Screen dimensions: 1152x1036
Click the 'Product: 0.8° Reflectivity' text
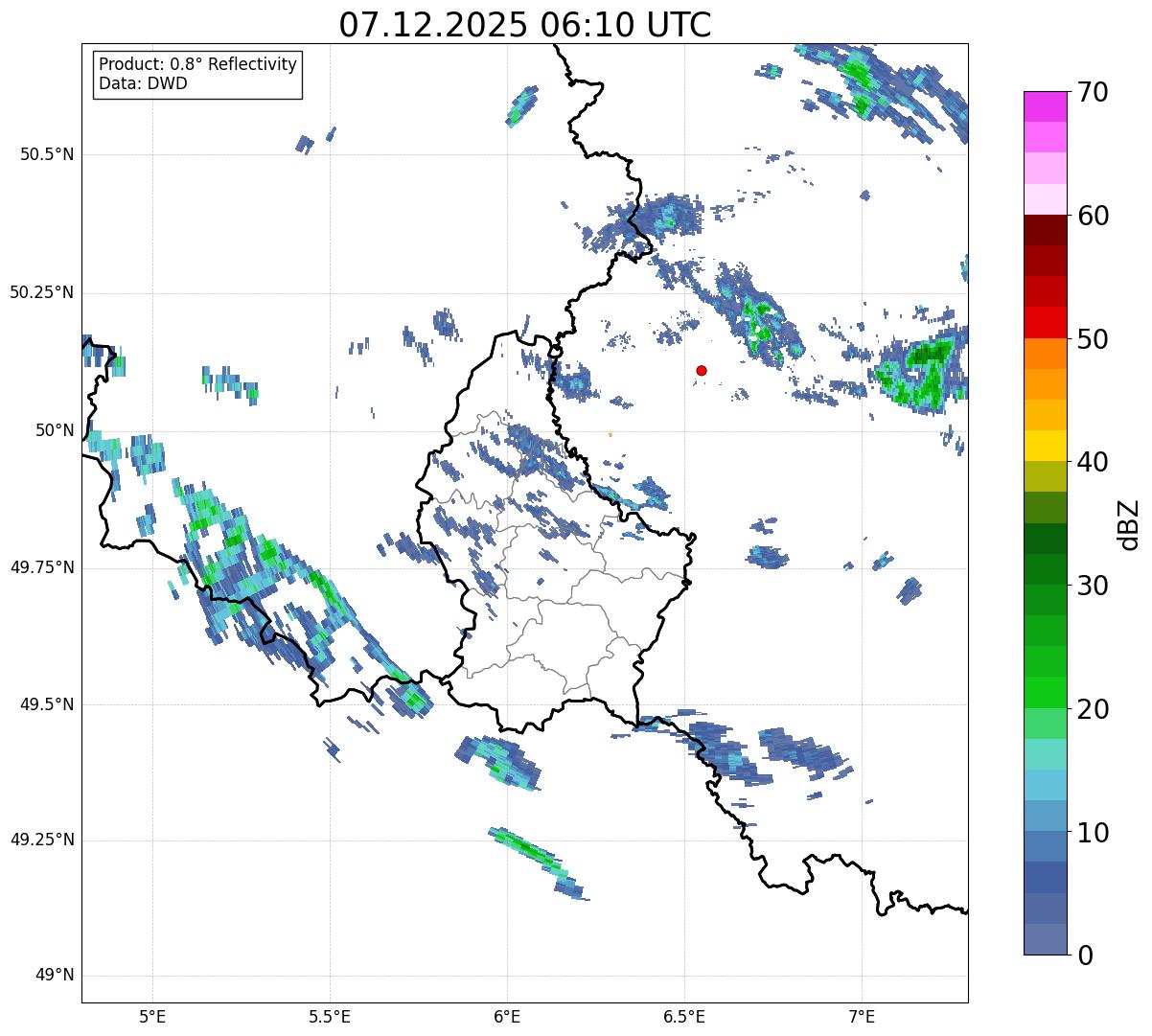click(198, 64)
